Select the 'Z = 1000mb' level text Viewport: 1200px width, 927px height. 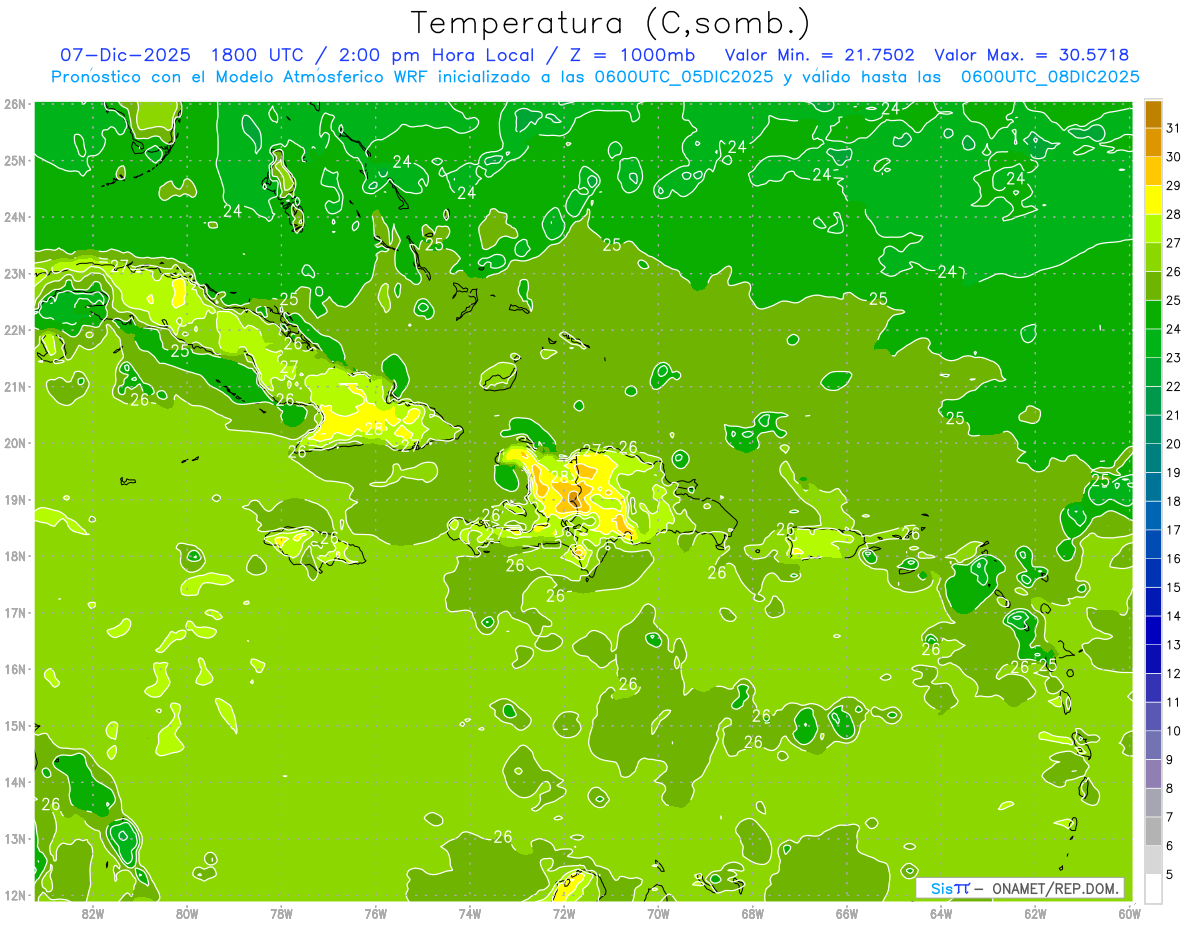pyautogui.click(x=632, y=55)
